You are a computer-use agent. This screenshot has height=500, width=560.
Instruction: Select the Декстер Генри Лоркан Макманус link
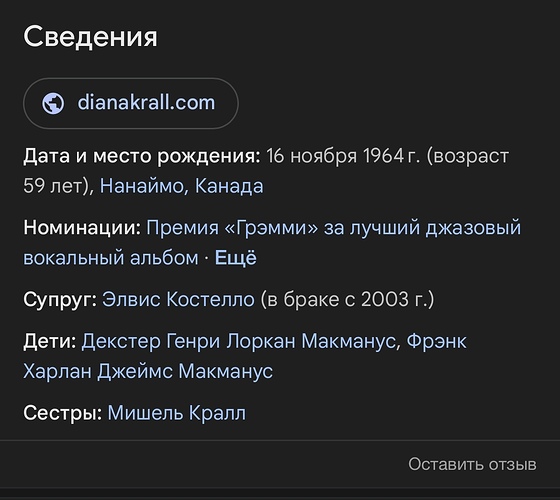point(239,341)
